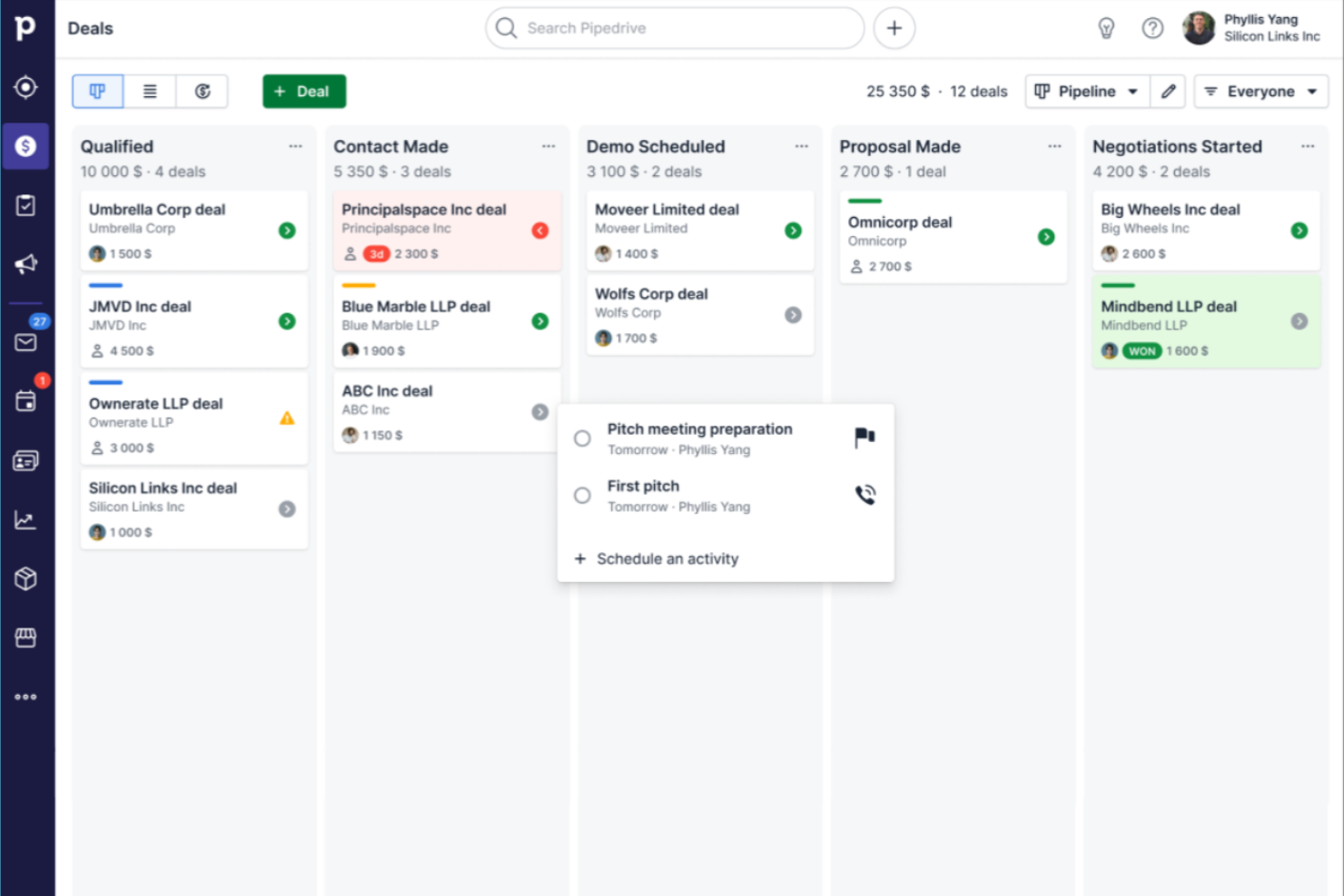Open the quick add plus button near search
1344x896 pixels.
[894, 28]
